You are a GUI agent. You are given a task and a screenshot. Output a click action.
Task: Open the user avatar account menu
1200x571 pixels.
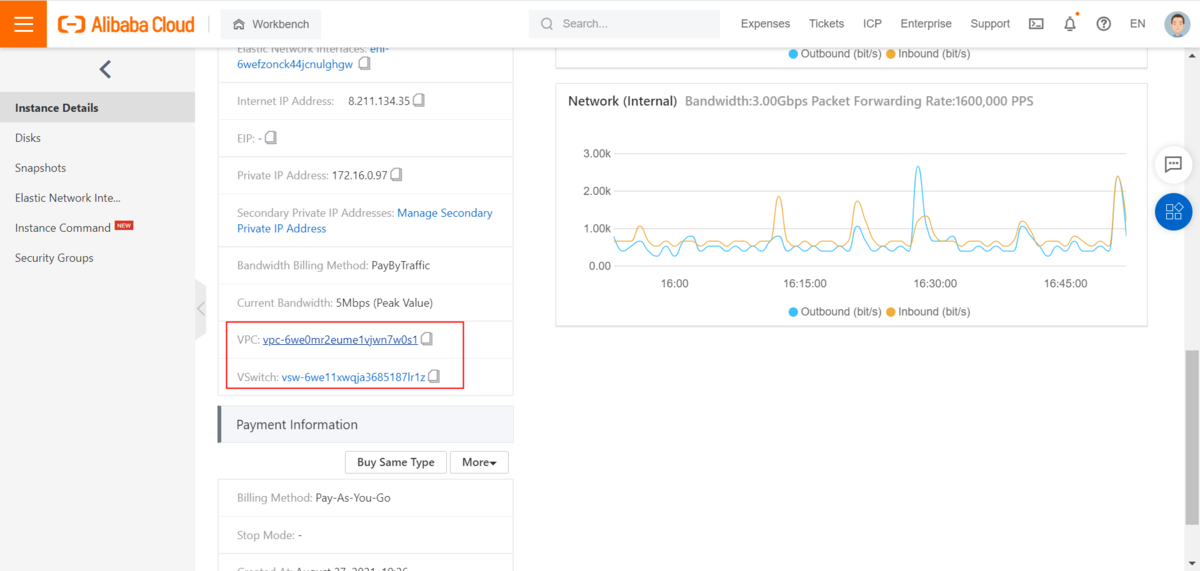click(x=1177, y=24)
